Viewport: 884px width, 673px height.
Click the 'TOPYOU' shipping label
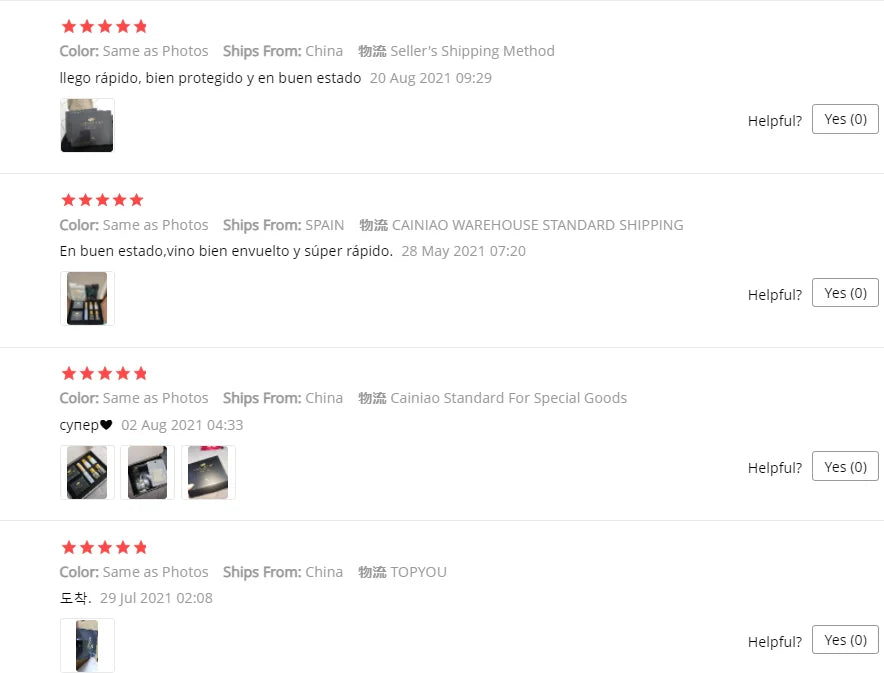419,572
